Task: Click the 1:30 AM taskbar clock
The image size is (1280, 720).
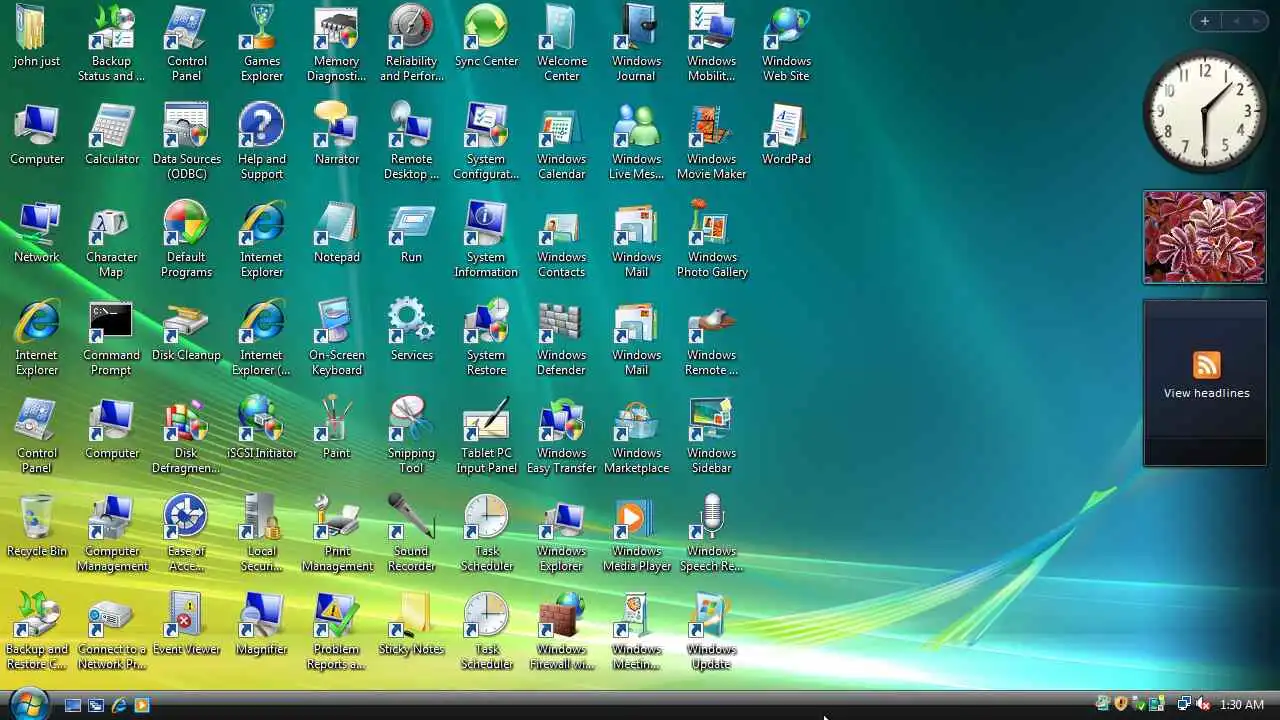Action: tap(1241, 705)
